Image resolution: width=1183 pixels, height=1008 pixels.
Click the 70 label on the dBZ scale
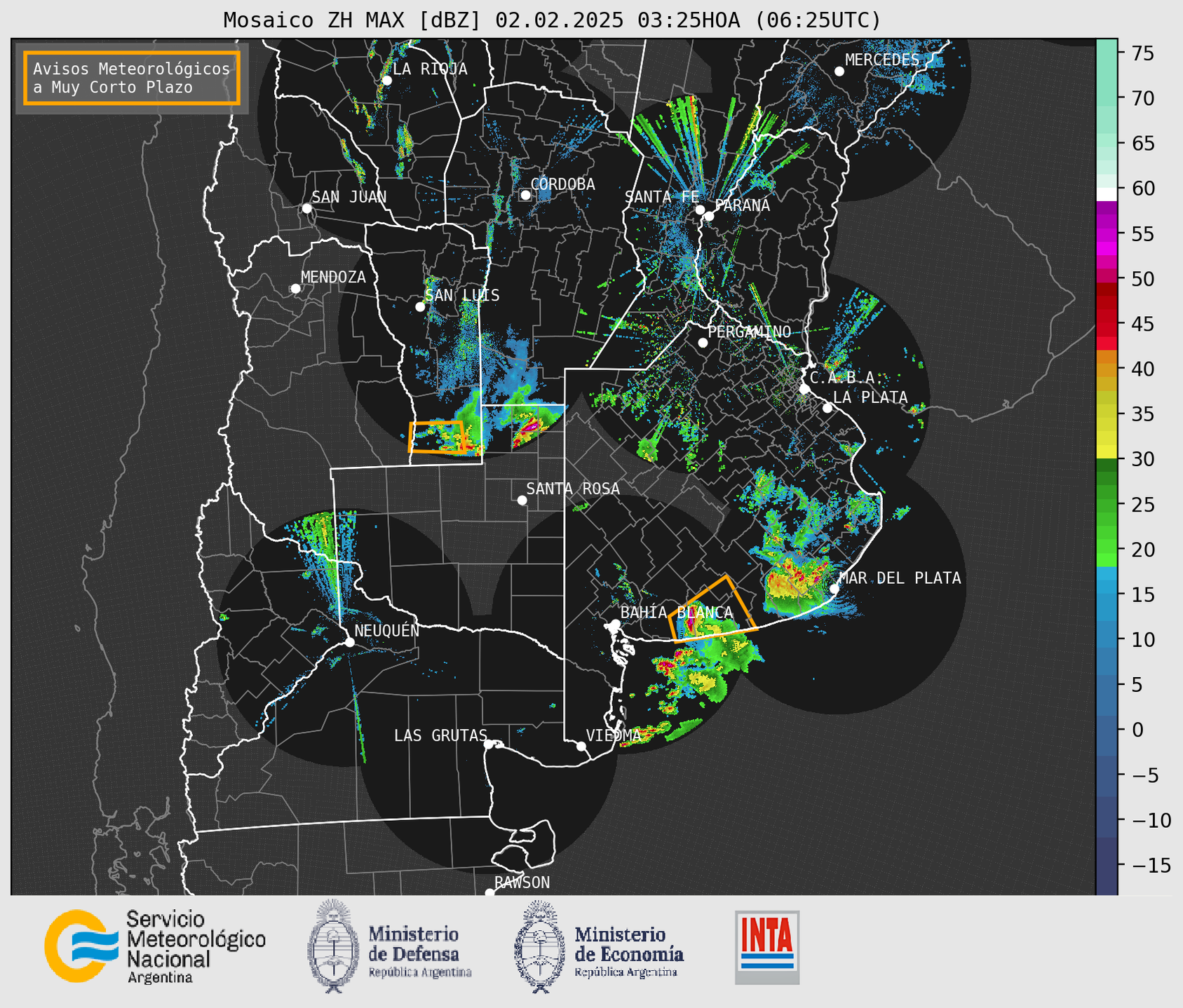[1144, 98]
